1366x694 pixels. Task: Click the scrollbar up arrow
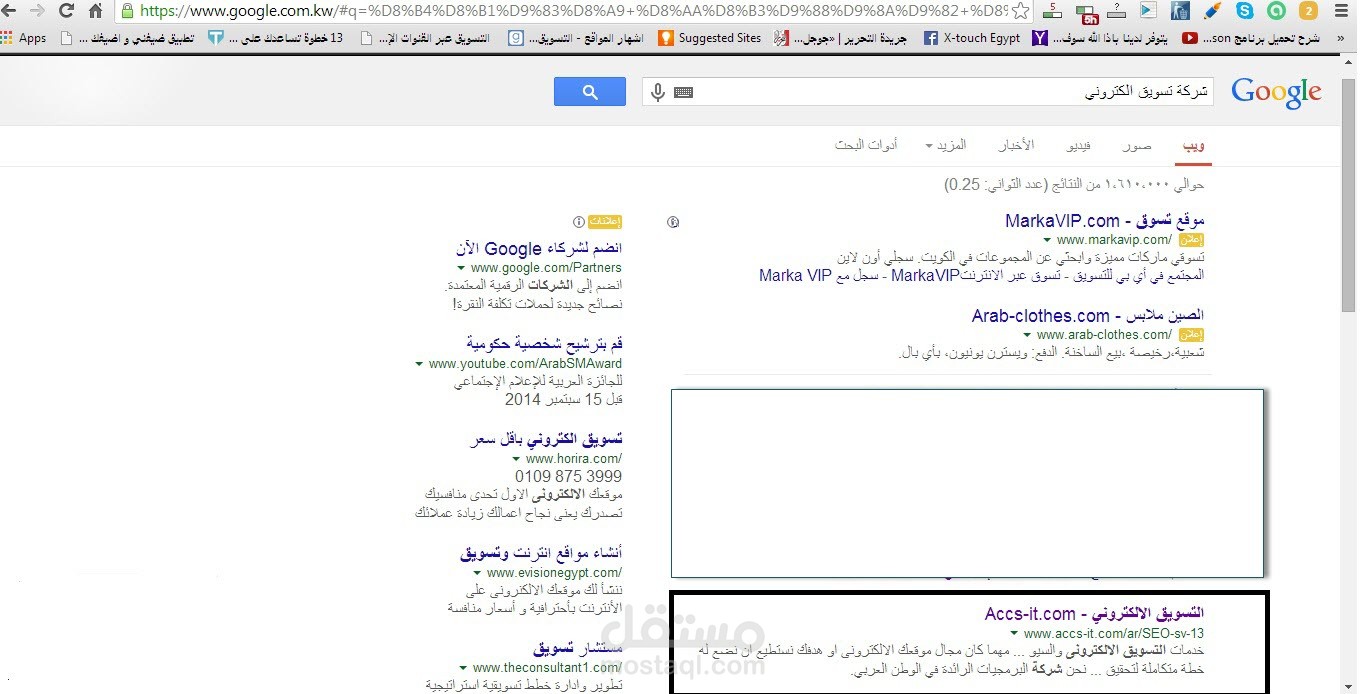[1347, 64]
